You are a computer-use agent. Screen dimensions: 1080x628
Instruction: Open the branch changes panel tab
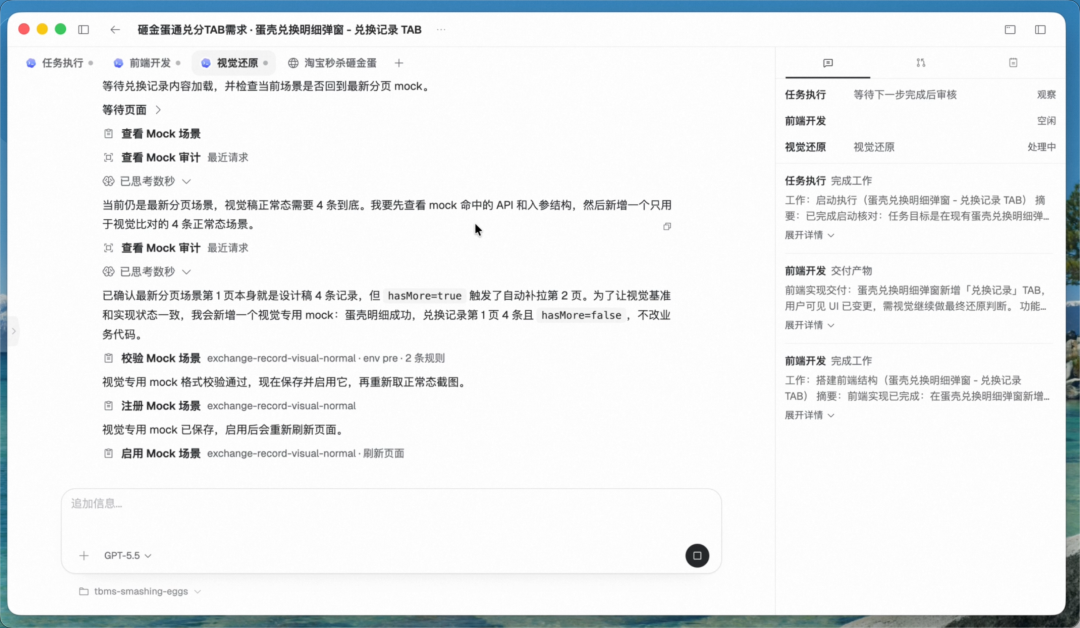[921, 63]
